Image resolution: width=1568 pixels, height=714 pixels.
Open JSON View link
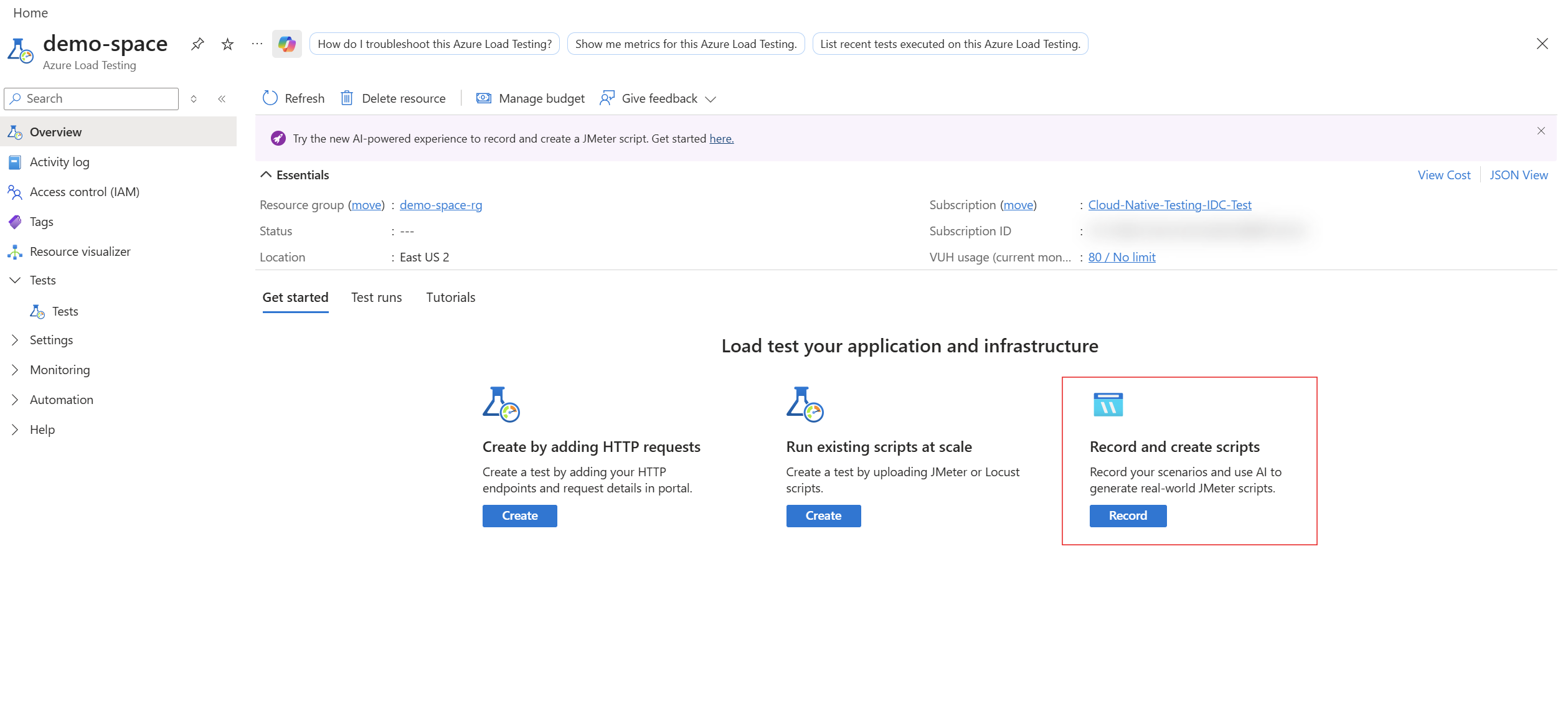click(x=1518, y=175)
